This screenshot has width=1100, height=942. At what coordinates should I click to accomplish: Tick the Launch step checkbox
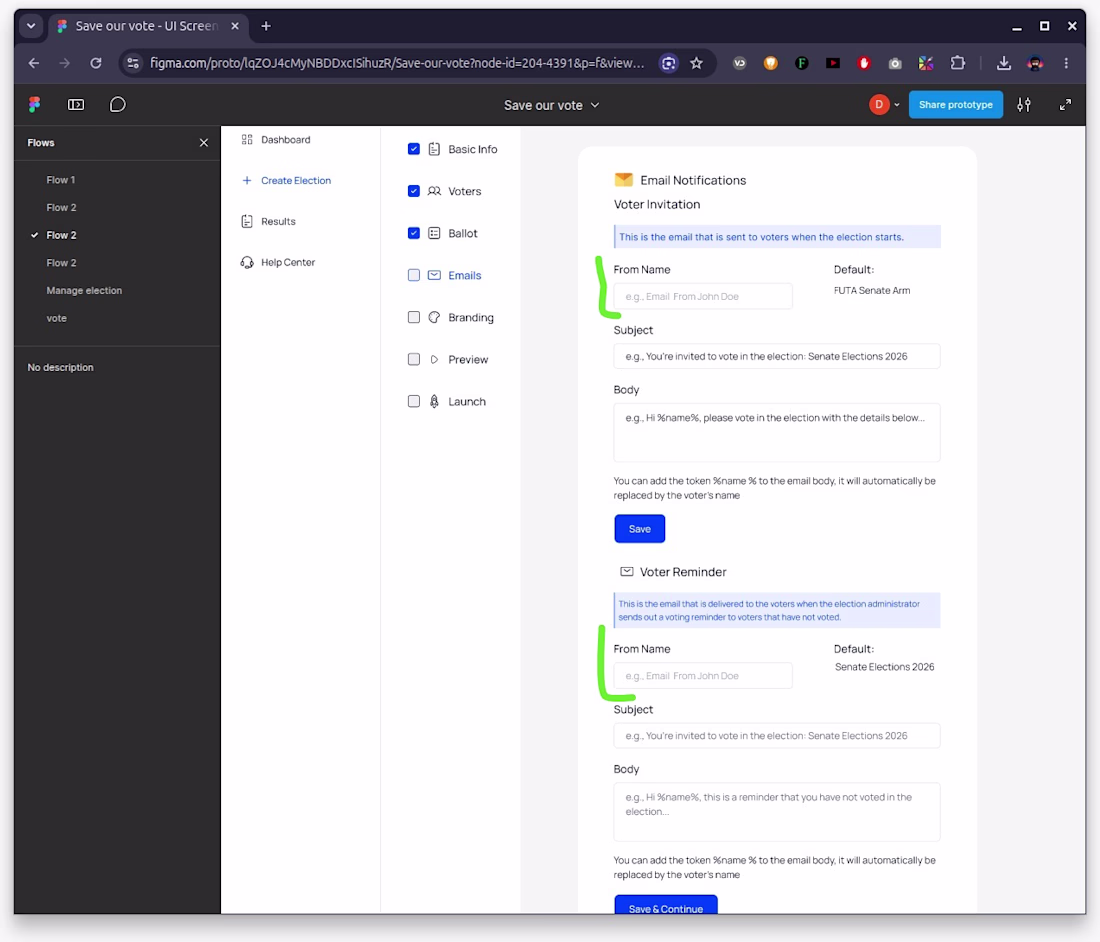(414, 401)
